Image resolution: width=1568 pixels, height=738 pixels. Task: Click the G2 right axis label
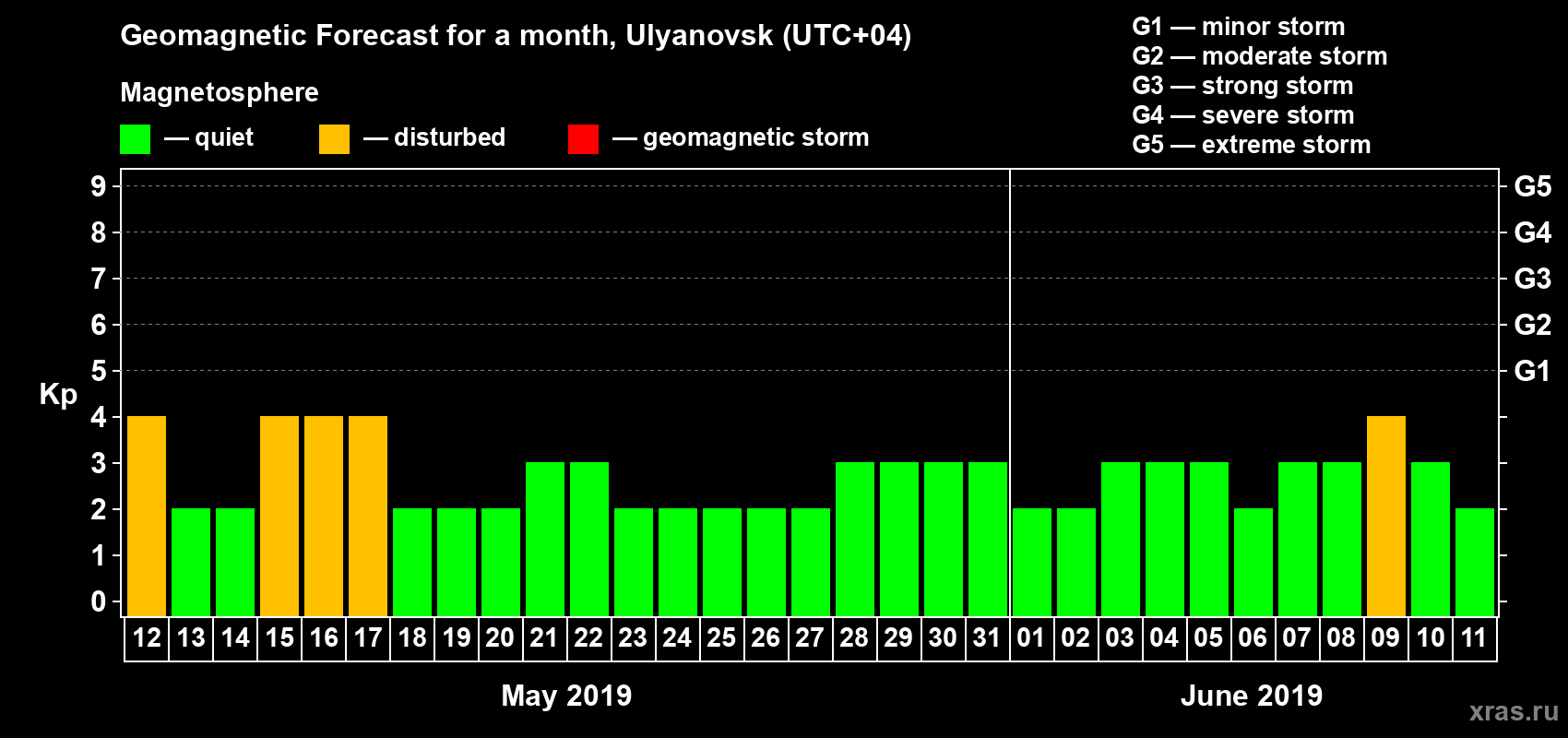pyautogui.click(x=1532, y=325)
